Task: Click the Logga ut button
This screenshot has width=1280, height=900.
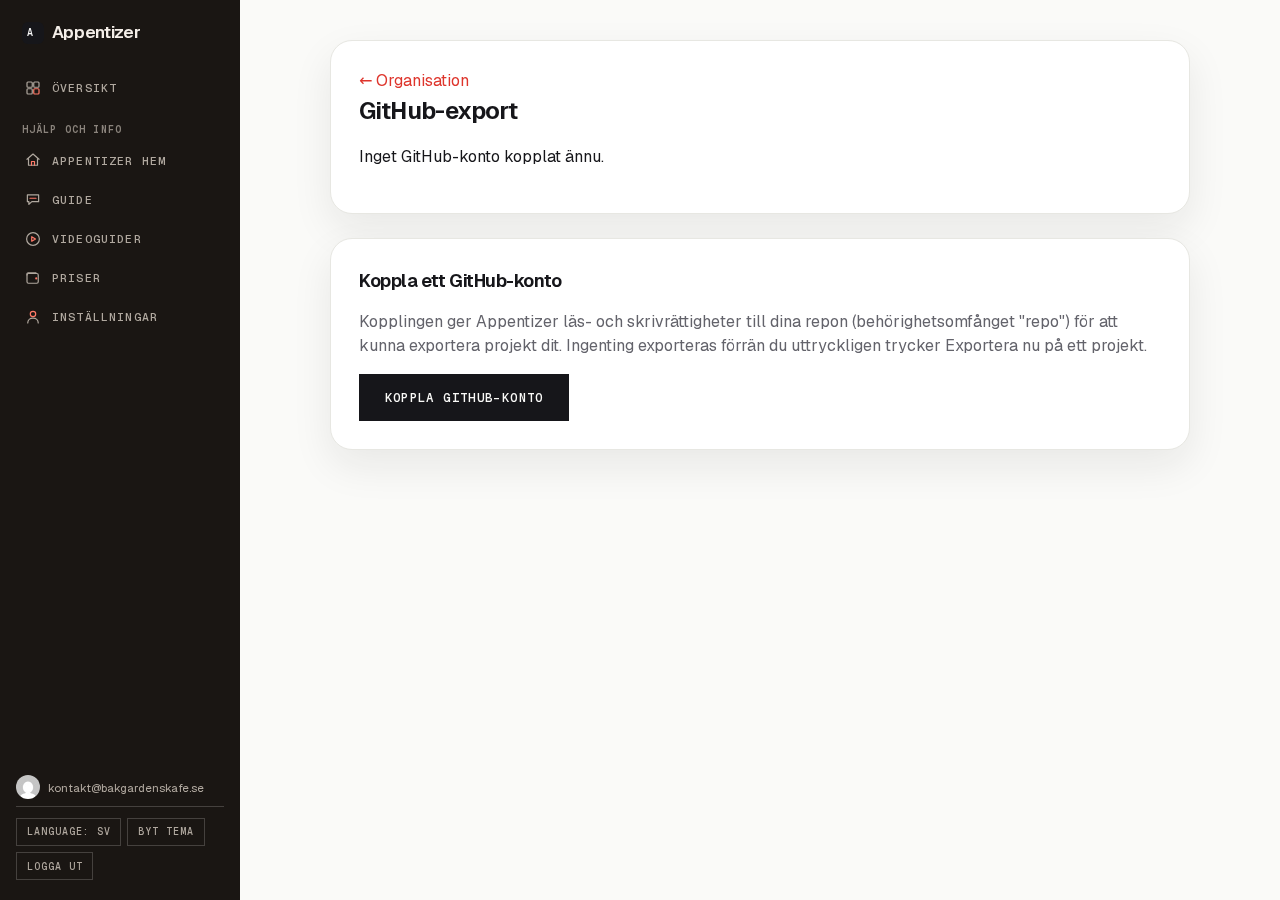Action: pyautogui.click(x=54, y=866)
